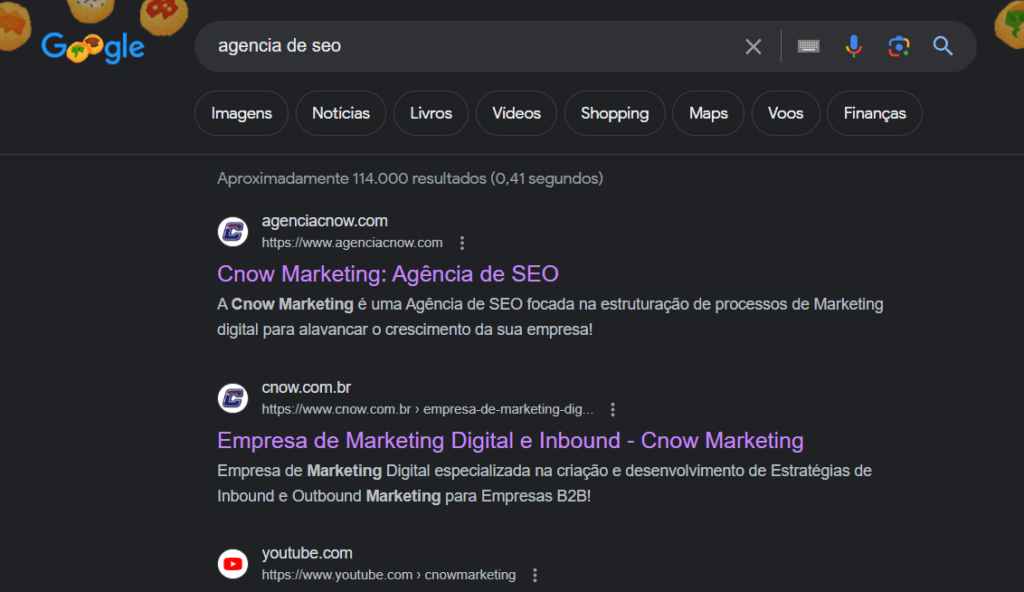The width and height of the screenshot is (1024, 592).
Task: Click the youtube.com cnowmarketing URL
Action: tap(389, 575)
